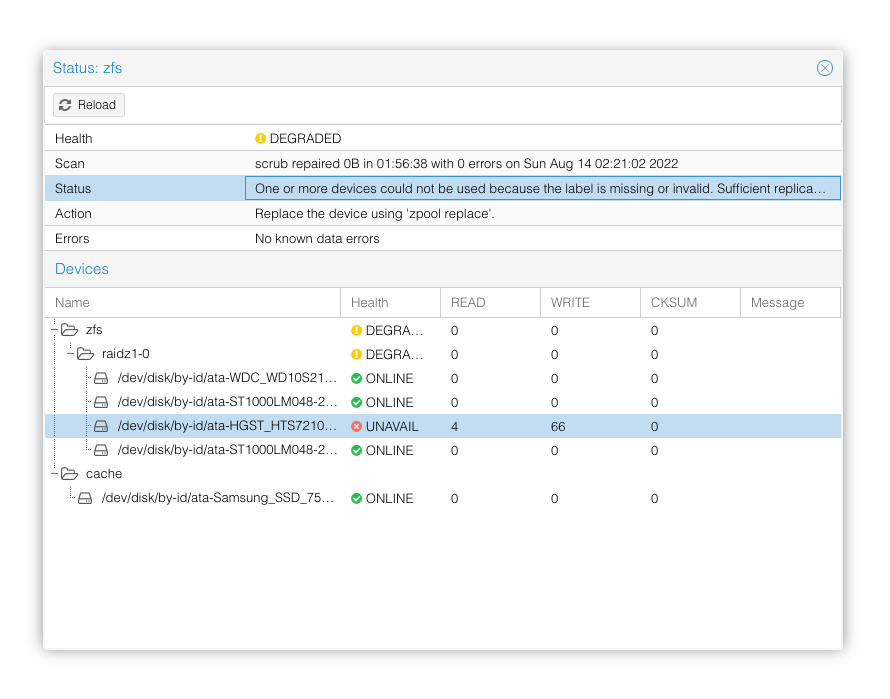Click the yellow warning icon in the zfs row
Viewport: 890px width, 699px height.
356,330
